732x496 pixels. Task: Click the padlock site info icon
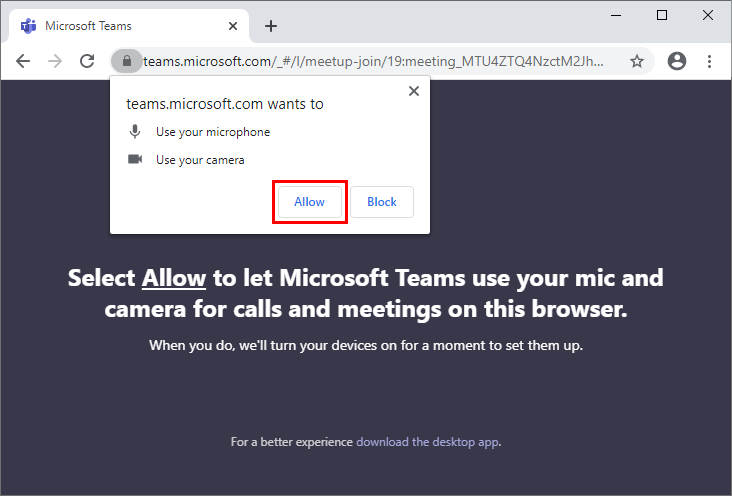(x=127, y=61)
